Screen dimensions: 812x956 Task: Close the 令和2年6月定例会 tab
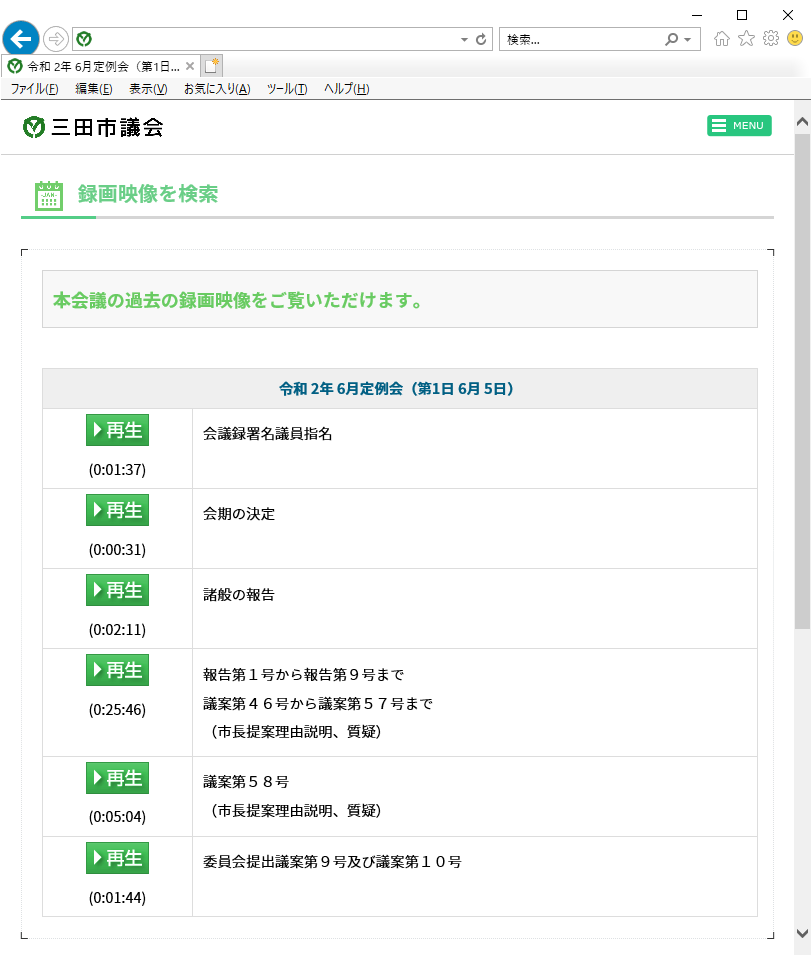tap(190, 66)
